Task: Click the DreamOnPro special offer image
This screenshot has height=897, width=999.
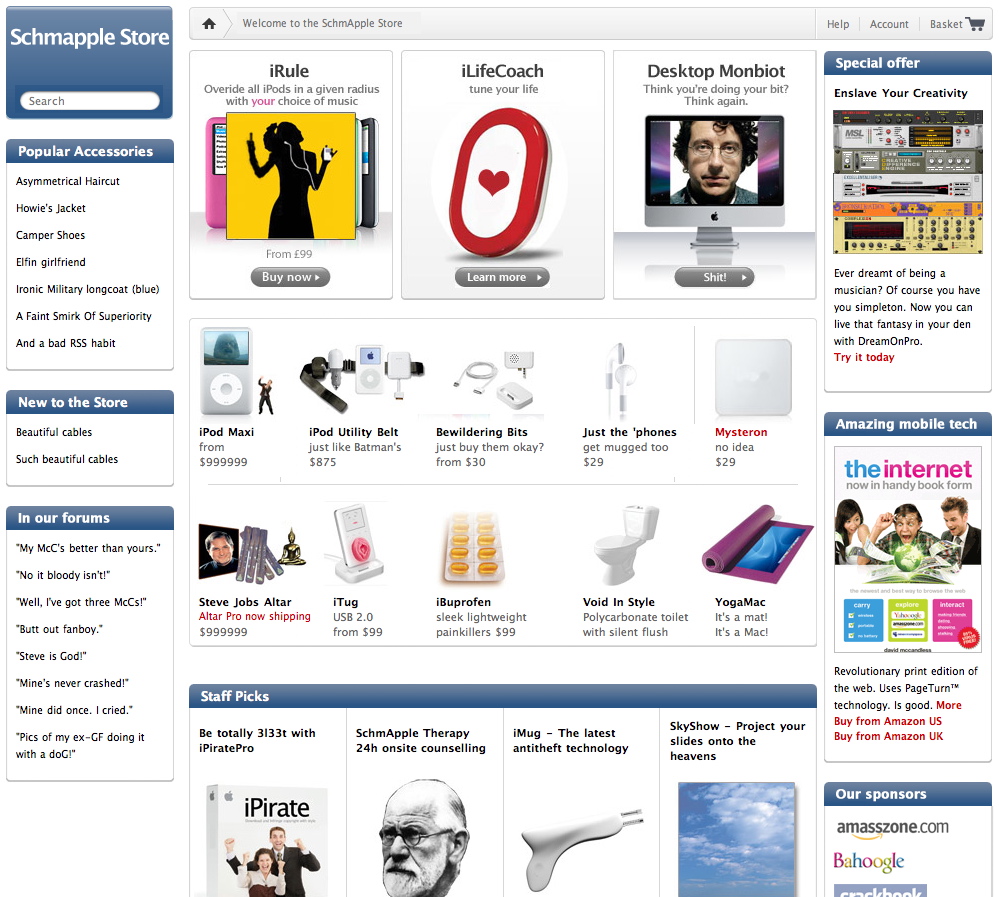Action: click(908, 182)
